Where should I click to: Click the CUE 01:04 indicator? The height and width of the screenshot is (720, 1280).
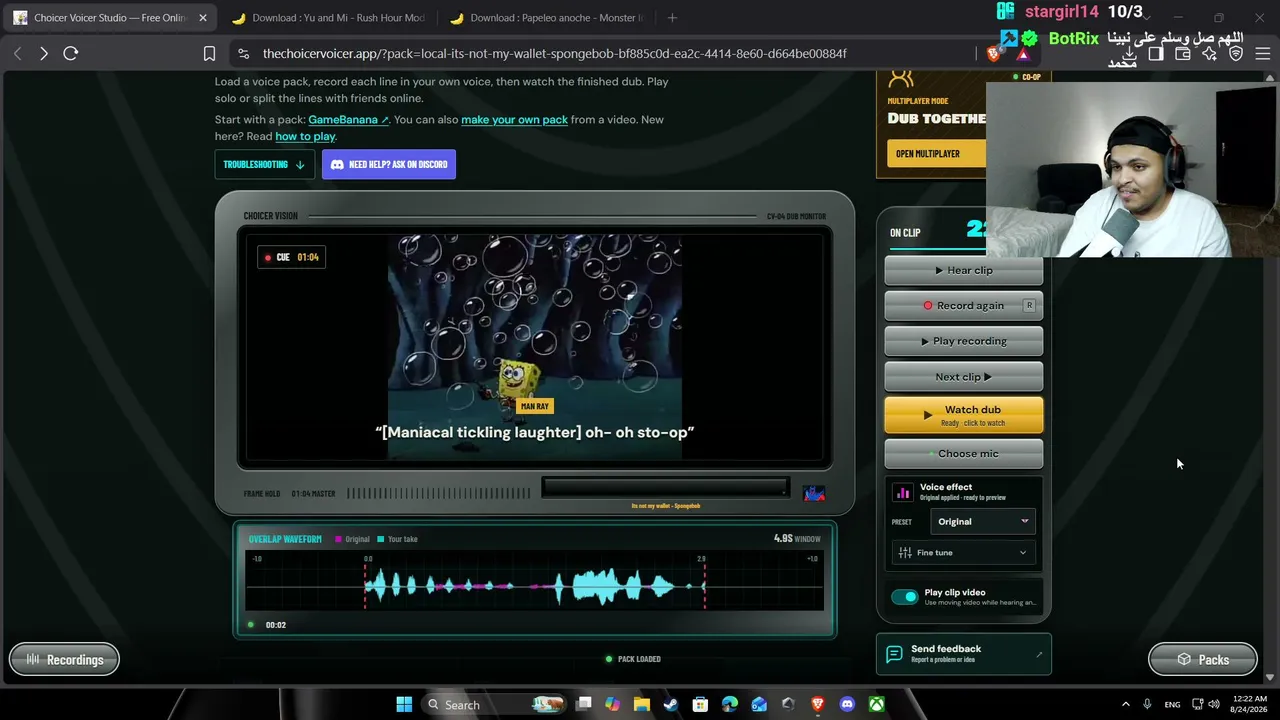[291, 257]
